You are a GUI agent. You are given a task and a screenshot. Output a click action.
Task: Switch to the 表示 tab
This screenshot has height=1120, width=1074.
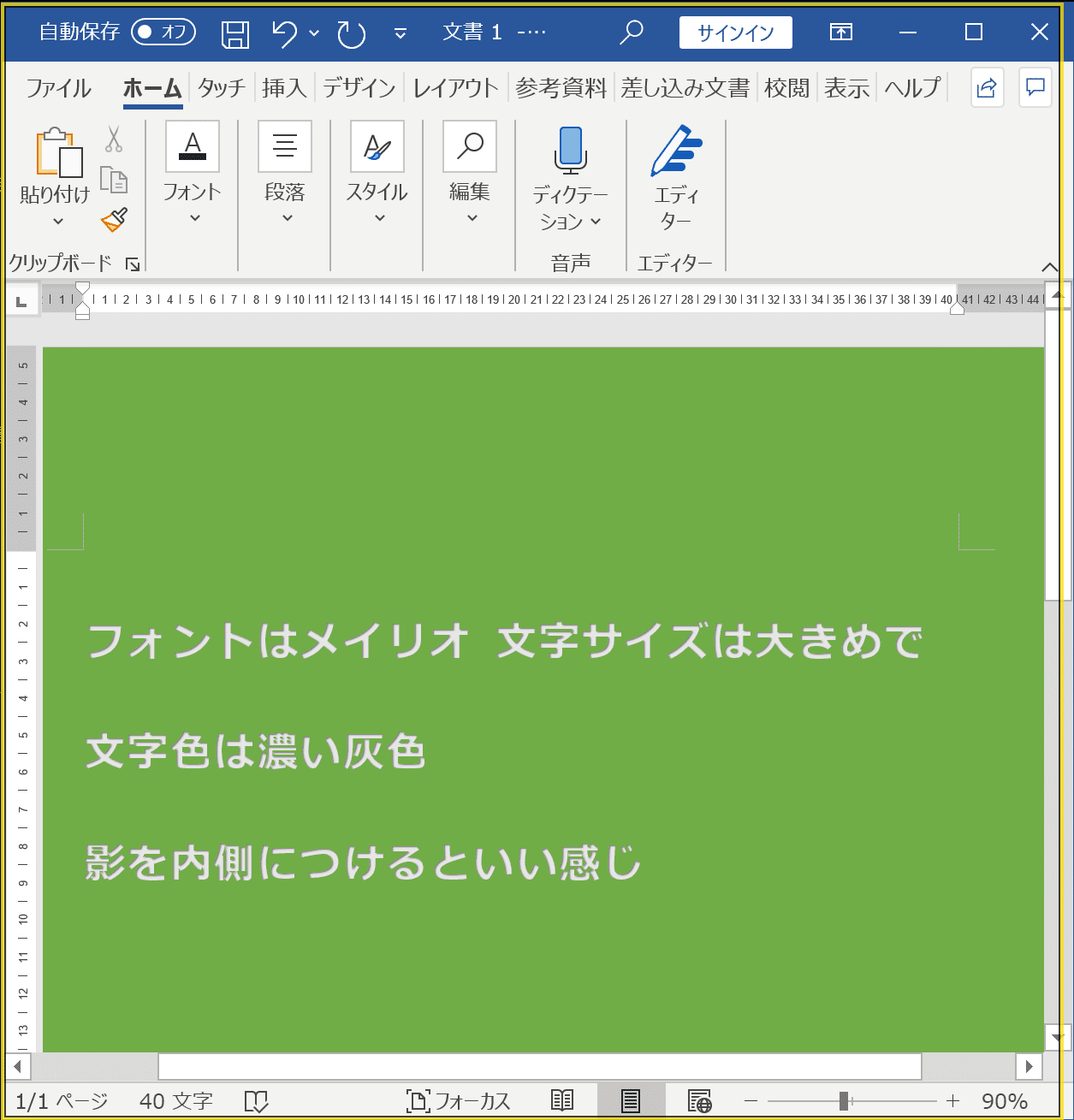click(847, 88)
